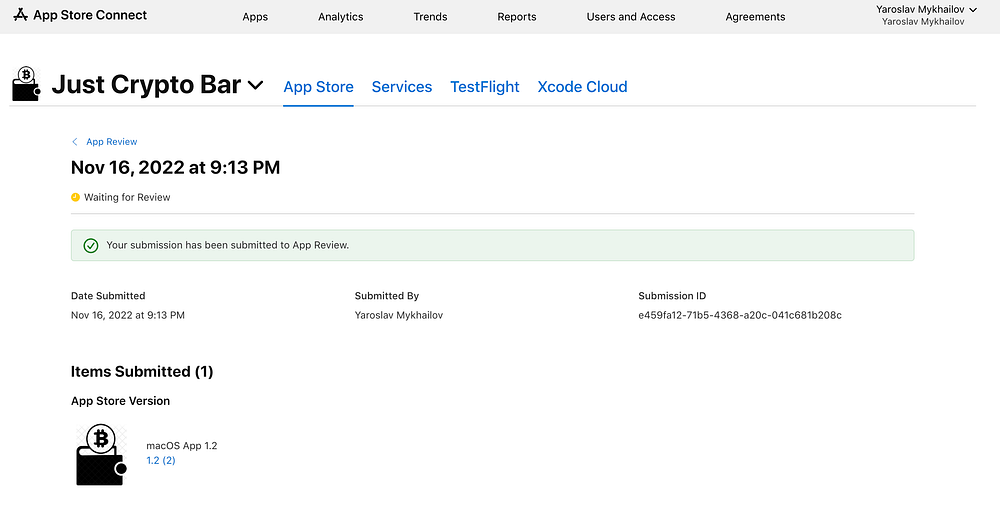Switch to the TestFlight tab
This screenshot has height=520, width=1000.
[485, 87]
